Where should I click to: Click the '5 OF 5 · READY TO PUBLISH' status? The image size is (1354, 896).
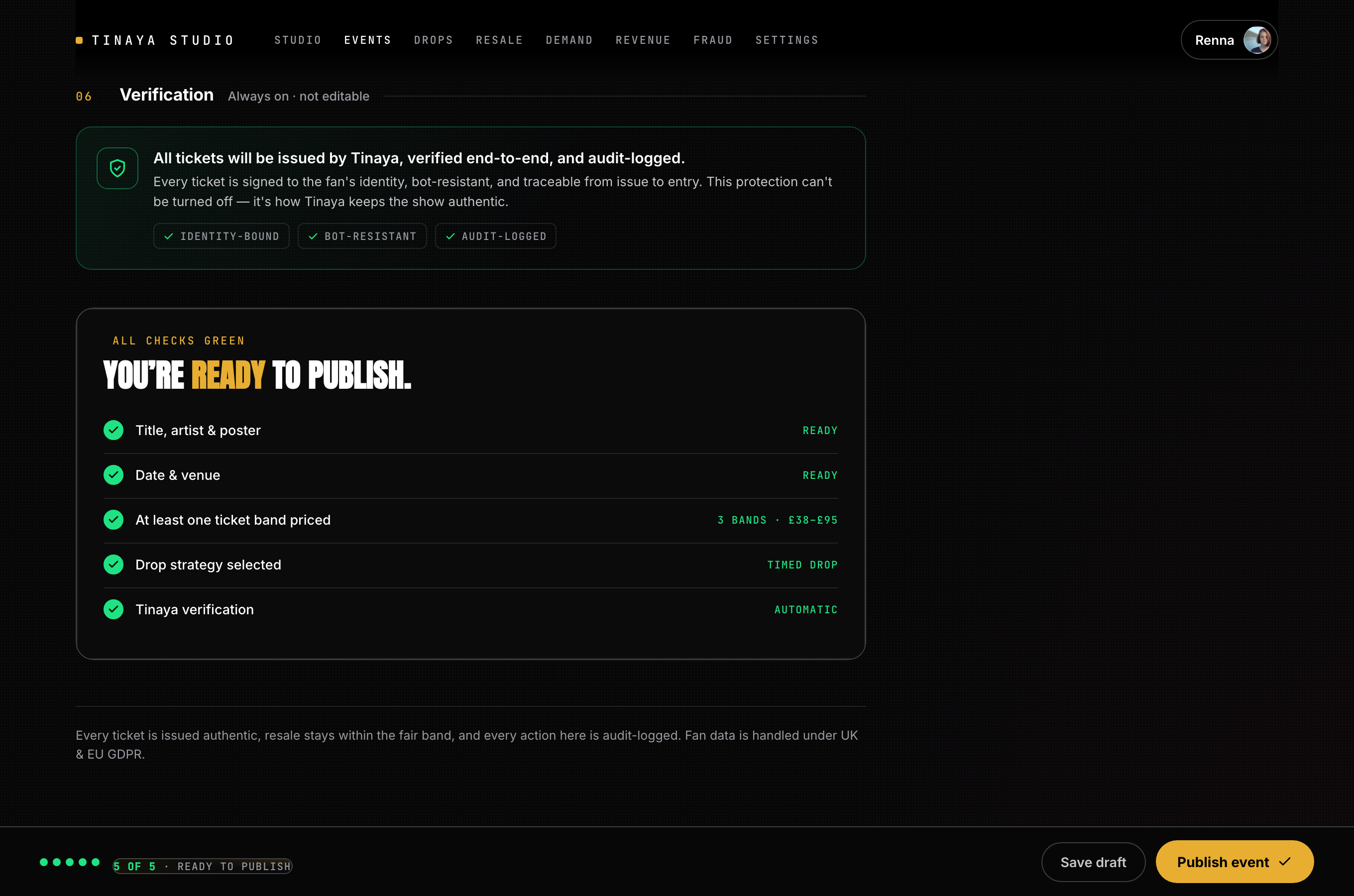(202, 866)
